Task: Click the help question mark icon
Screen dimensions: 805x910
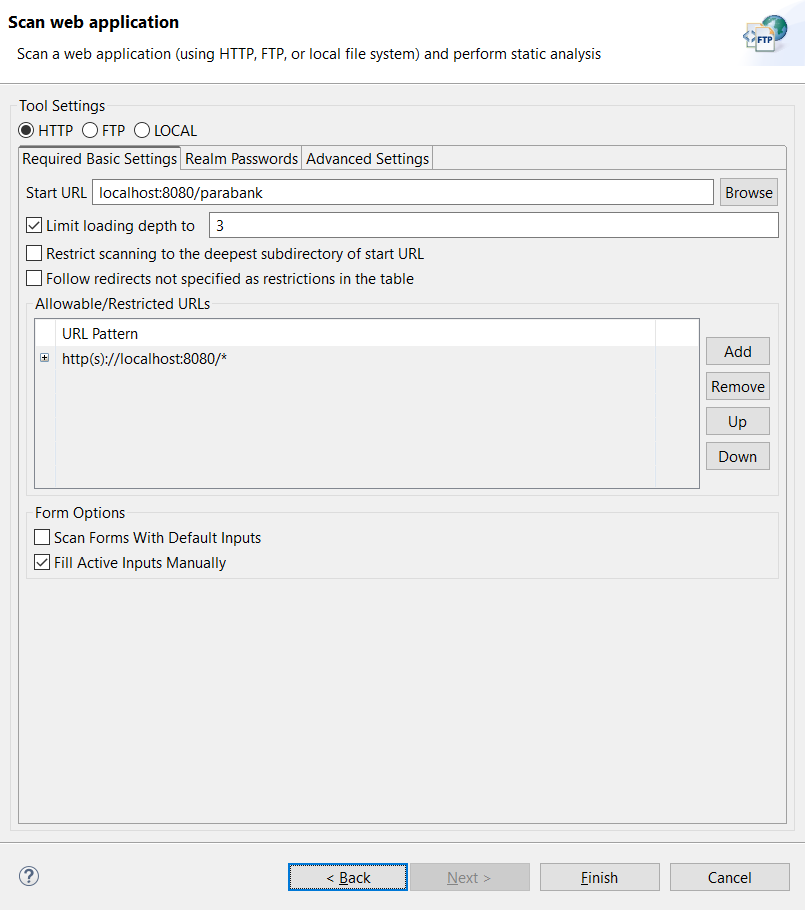Action: (28, 876)
